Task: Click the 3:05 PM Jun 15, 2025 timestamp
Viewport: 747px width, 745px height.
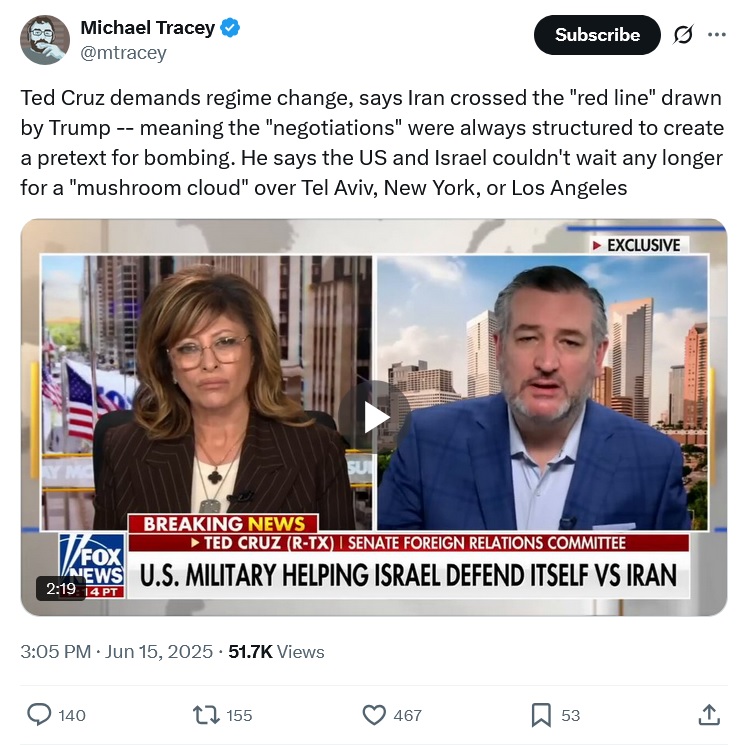Action: click(117, 651)
